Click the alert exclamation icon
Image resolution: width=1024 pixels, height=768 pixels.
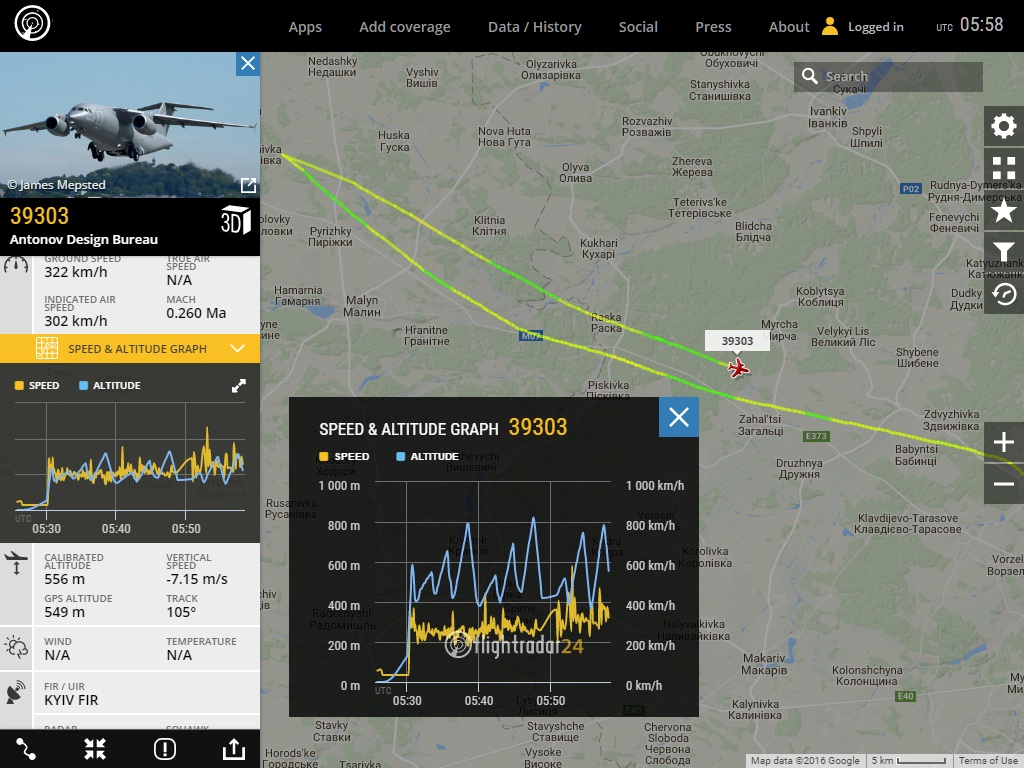click(x=165, y=748)
